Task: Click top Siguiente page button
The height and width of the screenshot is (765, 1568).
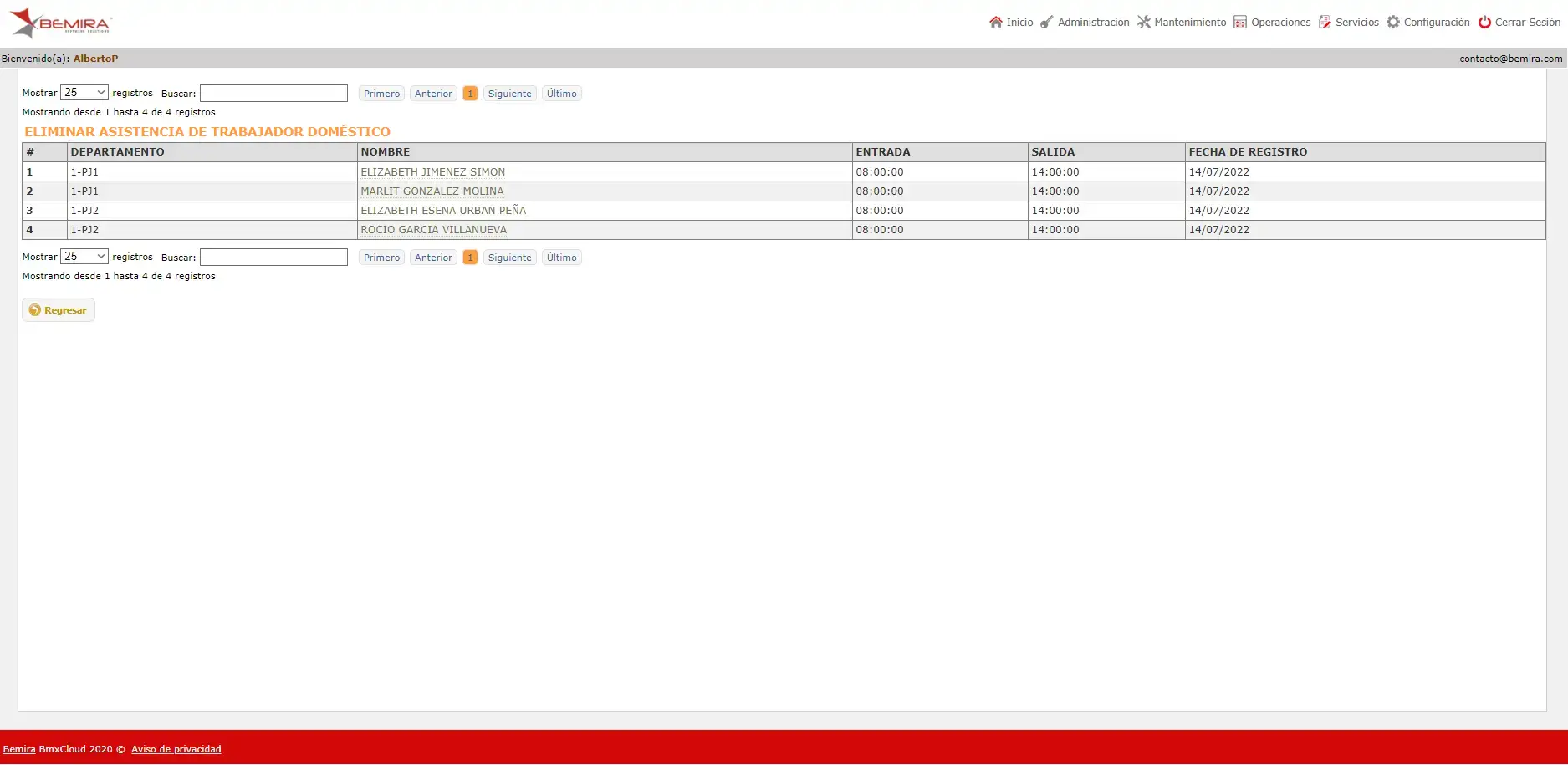Action: pos(509,94)
